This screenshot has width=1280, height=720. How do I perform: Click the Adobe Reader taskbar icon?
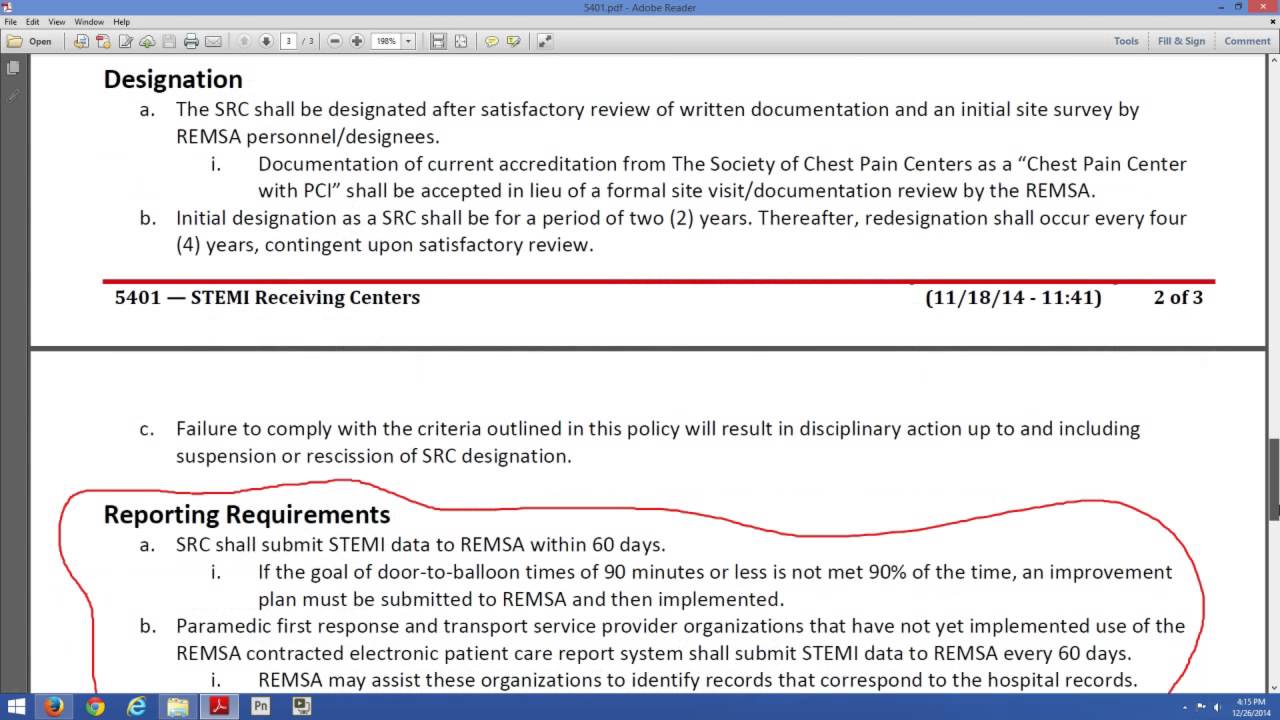tap(219, 707)
